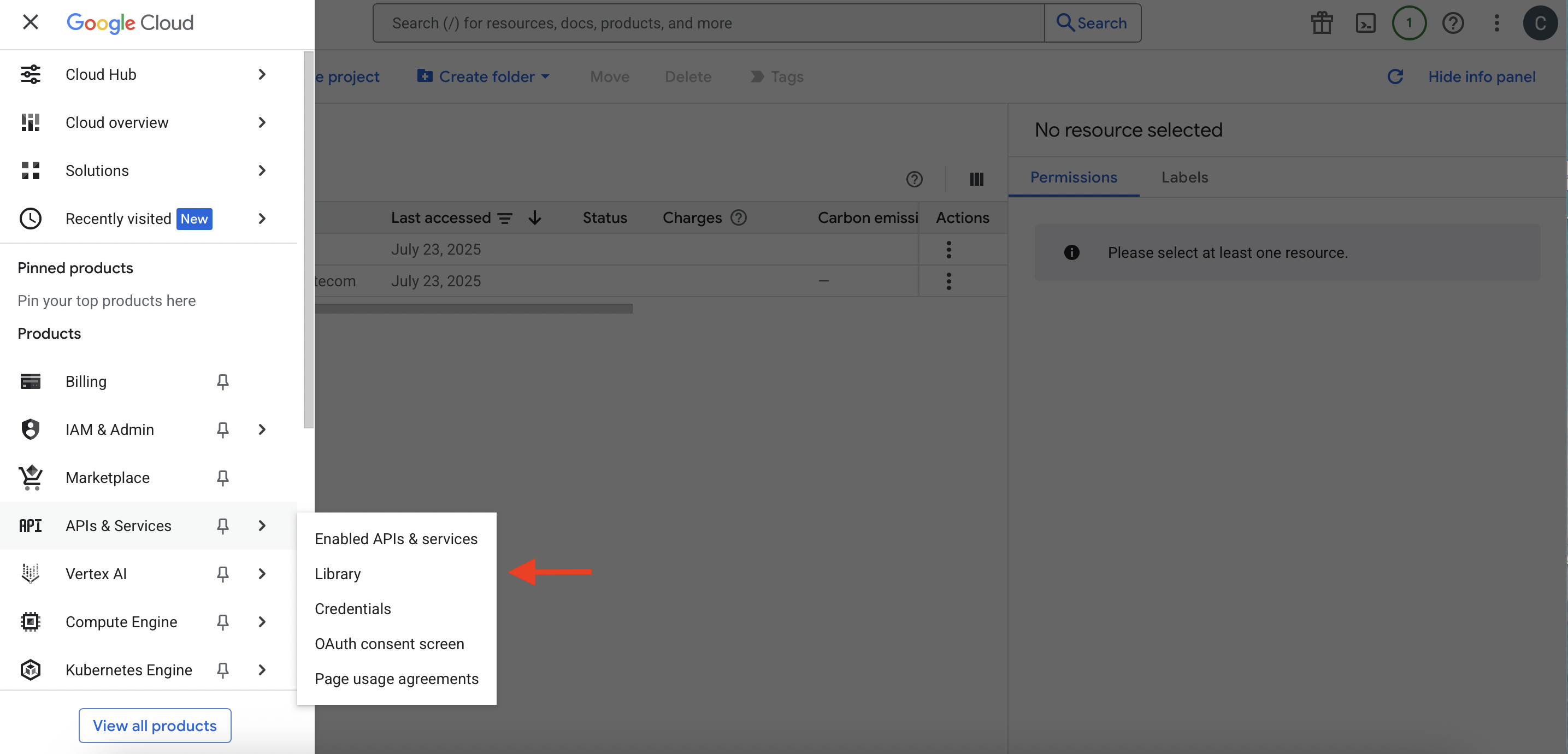This screenshot has width=1568, height=754.
Task: Open the Create folder dropdown
Action: [484, 76]
